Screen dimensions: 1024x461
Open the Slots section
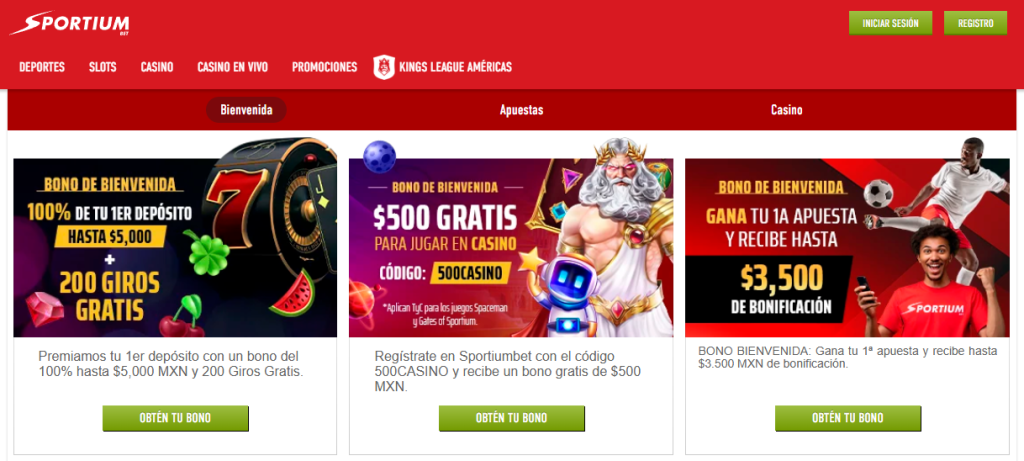coord(103,67)
